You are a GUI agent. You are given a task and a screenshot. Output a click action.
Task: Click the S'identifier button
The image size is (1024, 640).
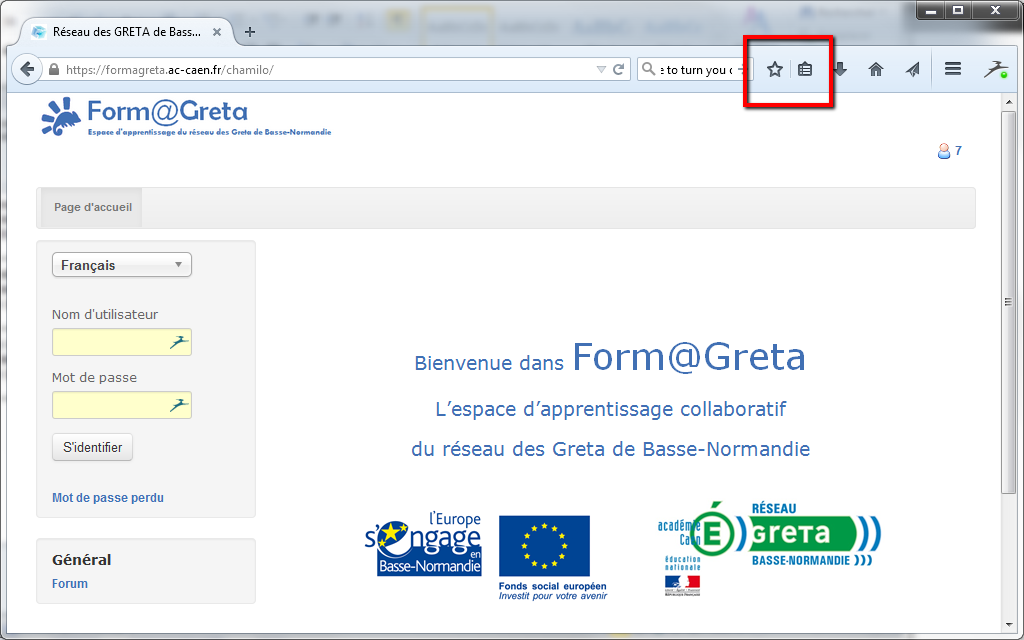click(x=92, y=447)
